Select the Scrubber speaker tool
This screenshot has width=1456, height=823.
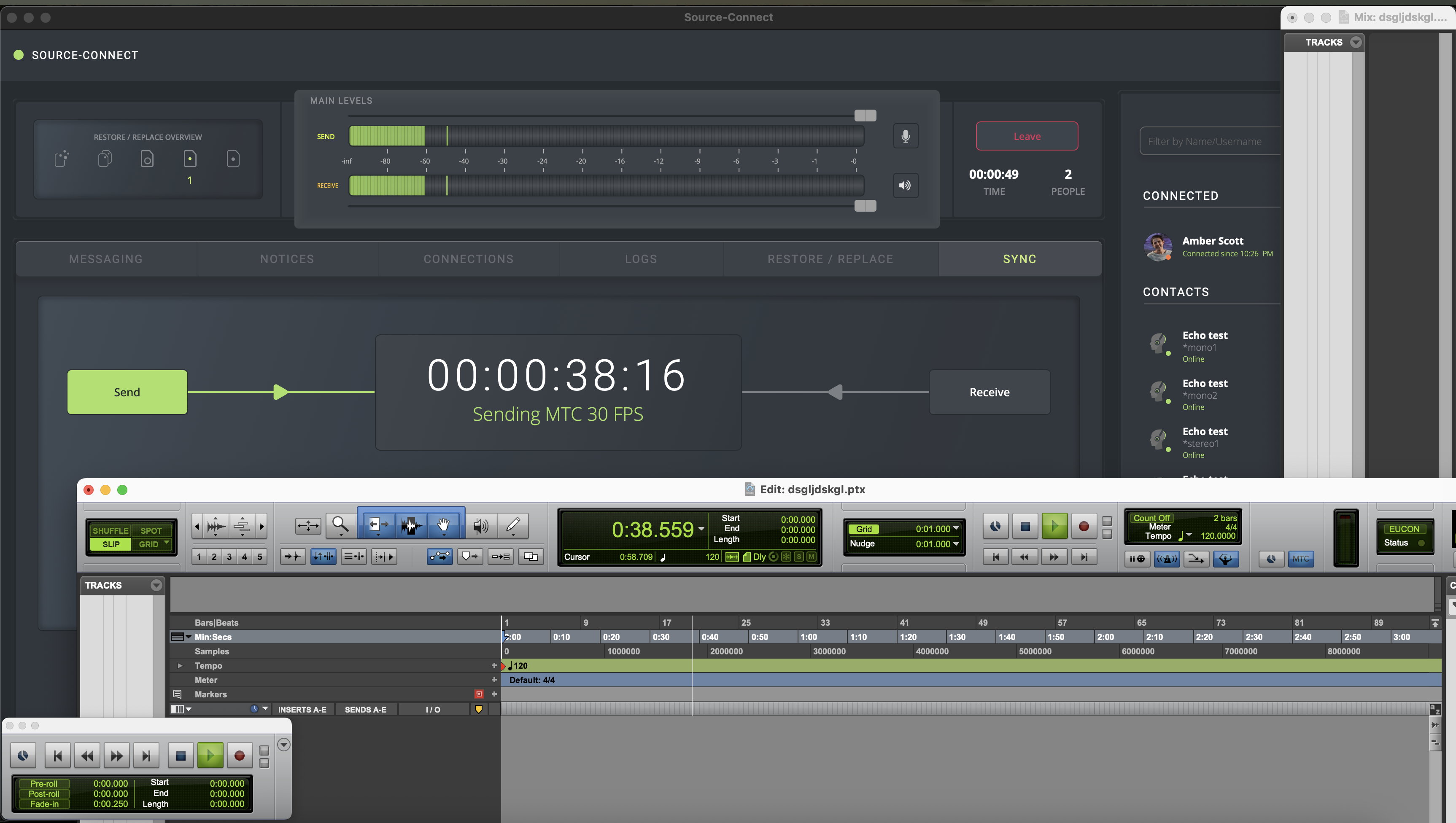[x=480, y=526]
